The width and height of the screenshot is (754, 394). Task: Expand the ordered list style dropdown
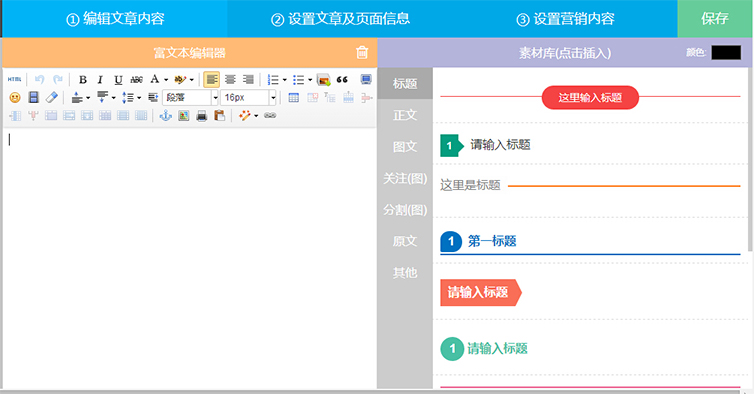tap(285, 80)
